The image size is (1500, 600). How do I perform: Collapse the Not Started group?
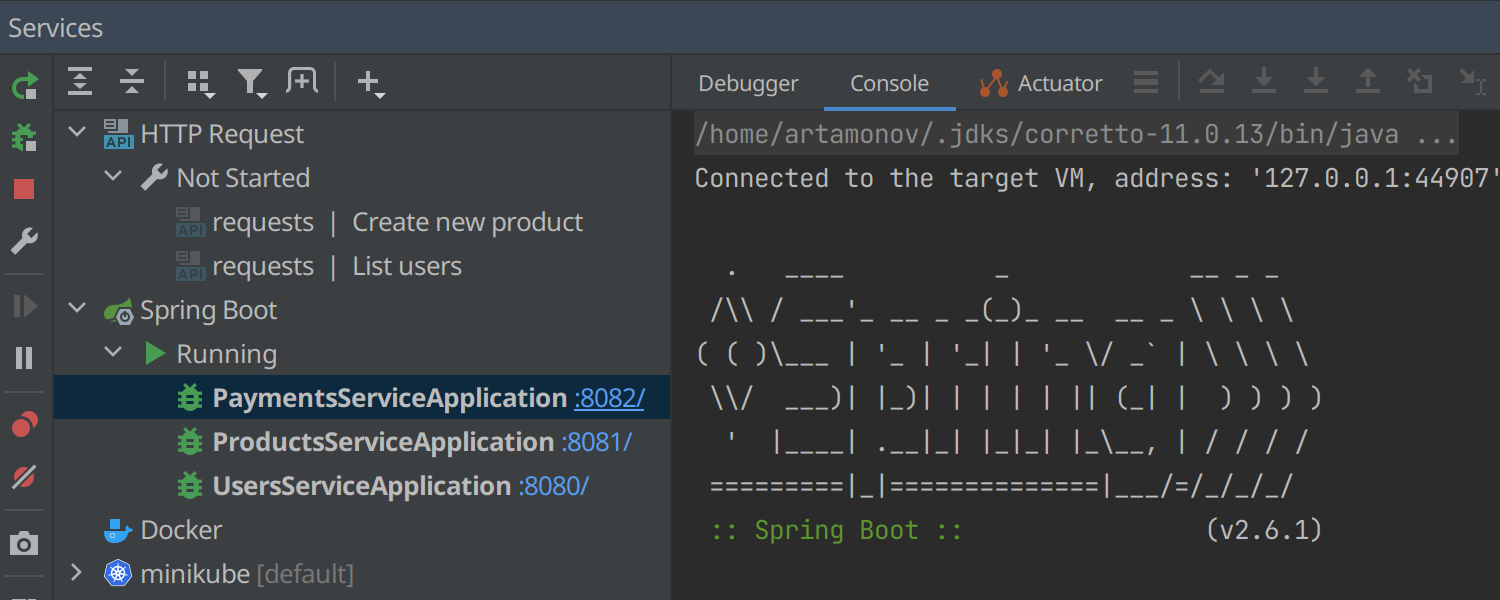click(x=114, y=177)
